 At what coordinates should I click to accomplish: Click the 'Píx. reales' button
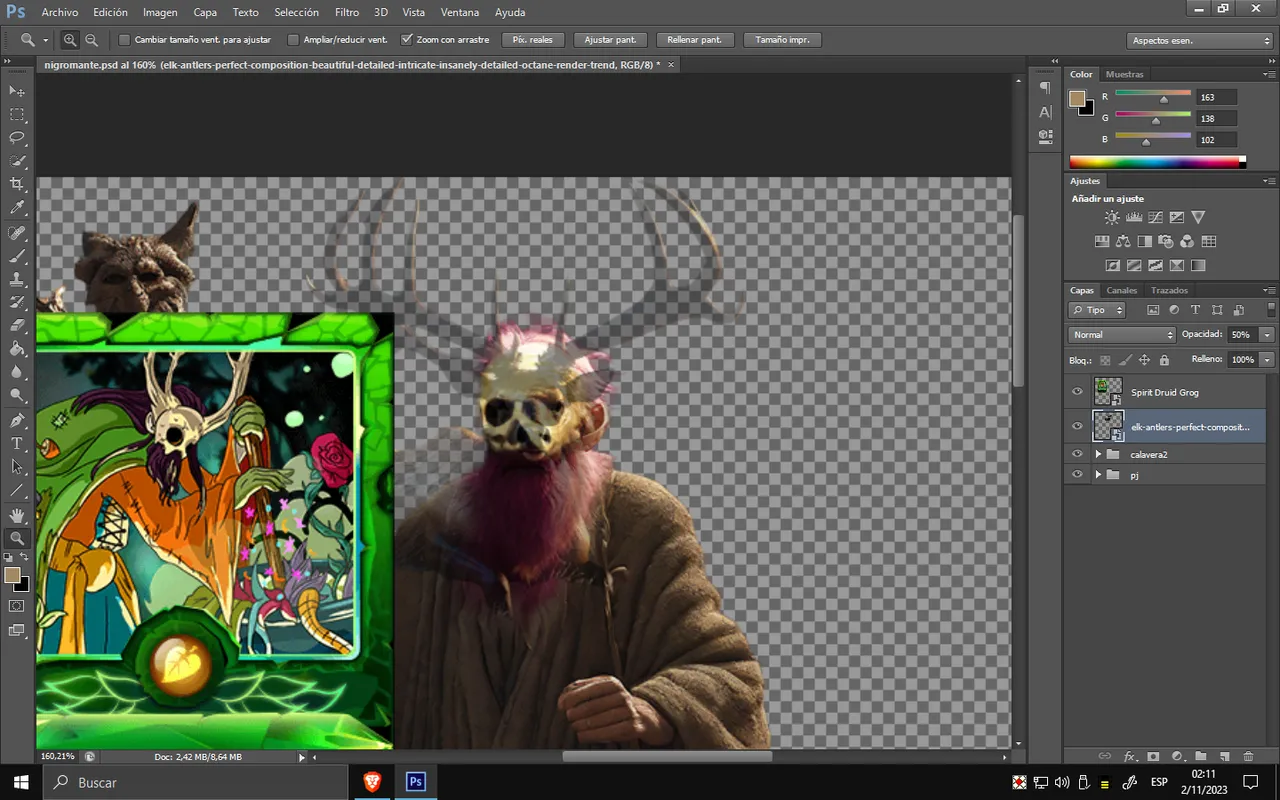(x=533, y=40)
